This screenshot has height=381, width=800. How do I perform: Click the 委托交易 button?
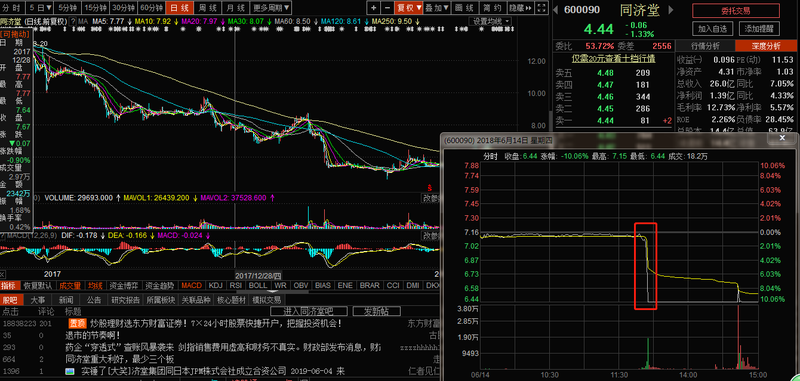pyautogui.click(x=736, y=11)
